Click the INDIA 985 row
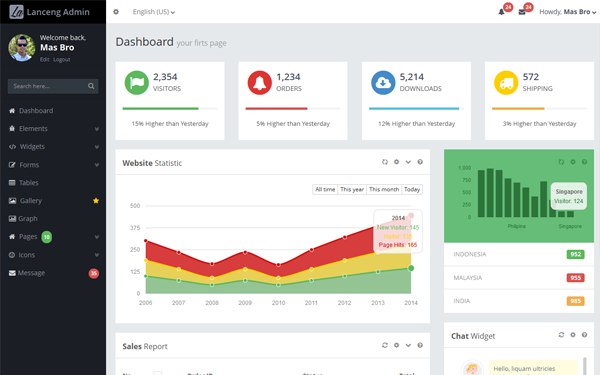 pyautogui.click(x=519, y=301)
